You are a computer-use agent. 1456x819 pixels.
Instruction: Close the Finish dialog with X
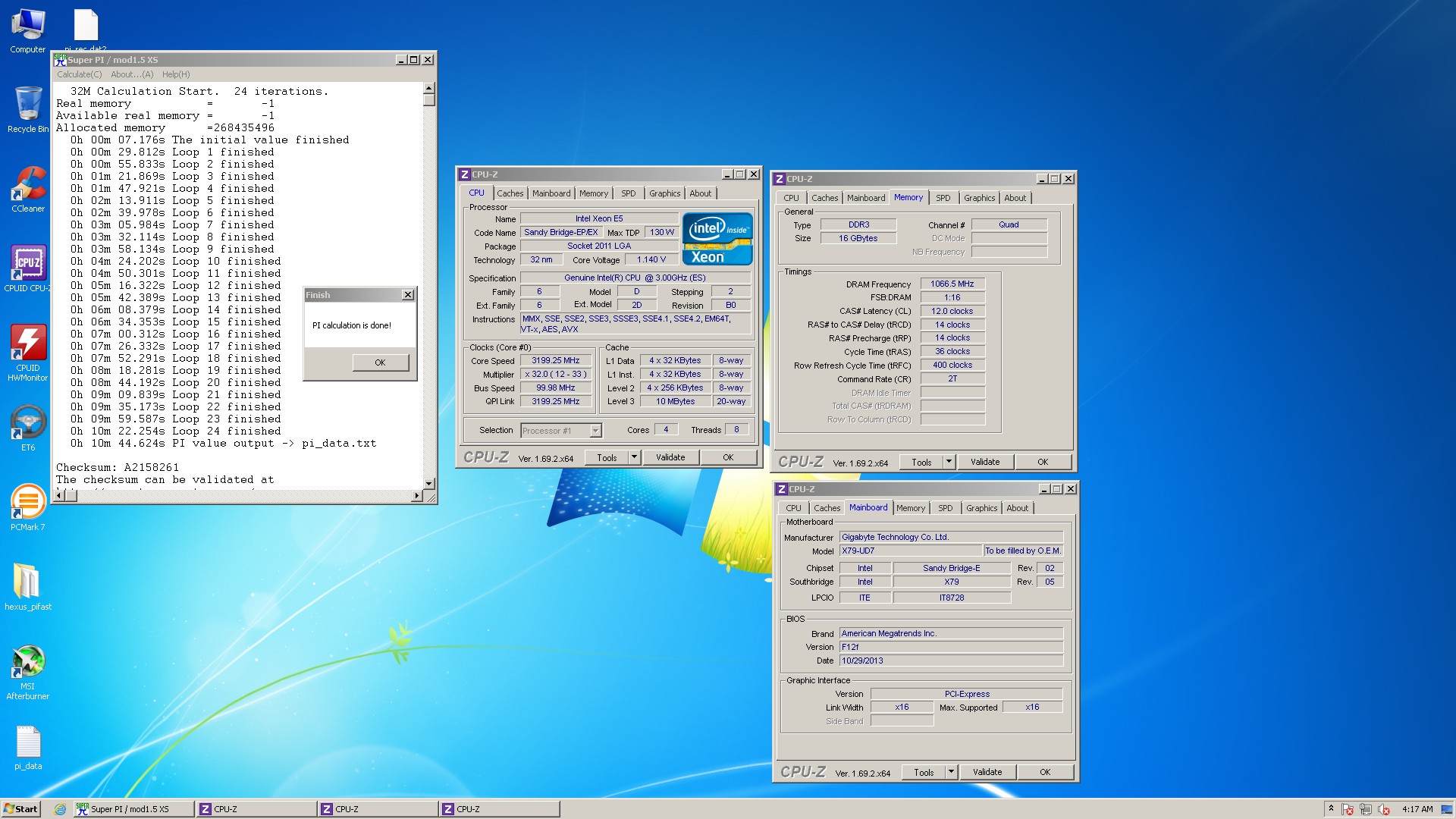[x=408, y=295]
